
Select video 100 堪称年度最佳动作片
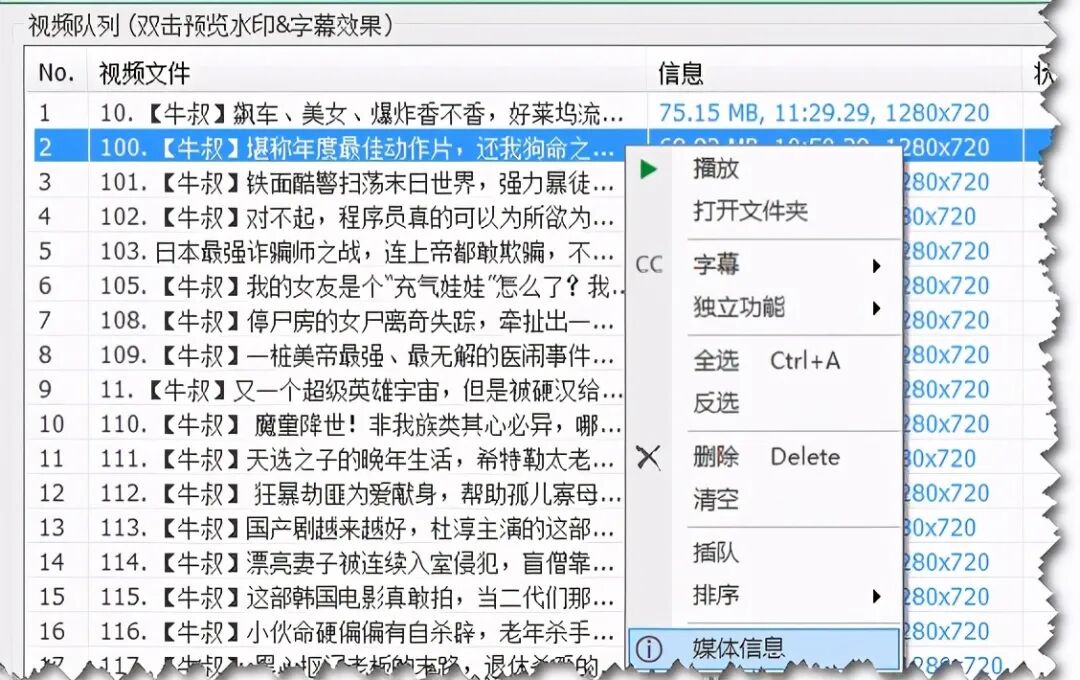pyautogui.click(x=357, y=147)
